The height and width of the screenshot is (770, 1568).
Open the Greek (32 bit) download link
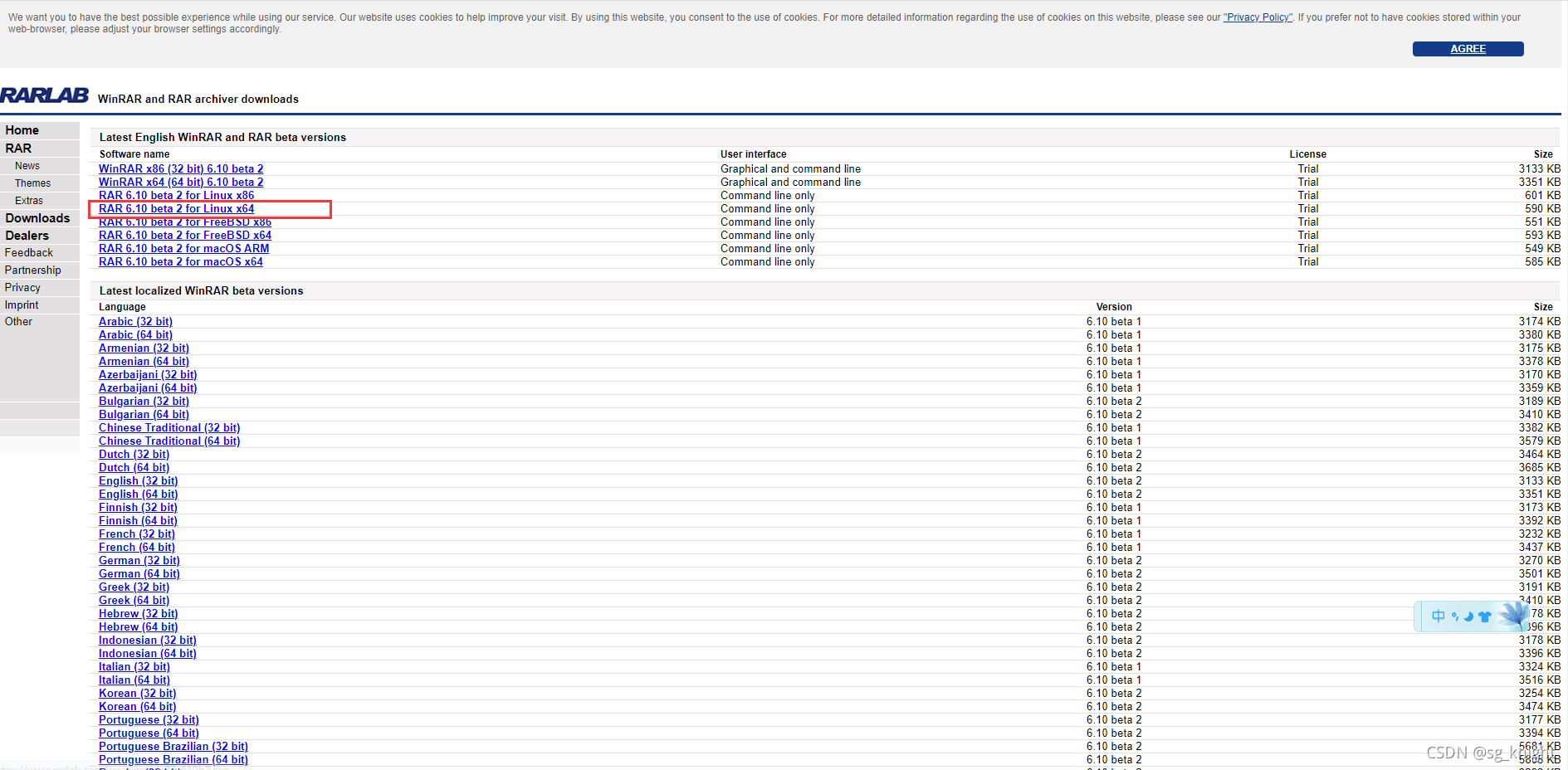click(x=134, y=587)
